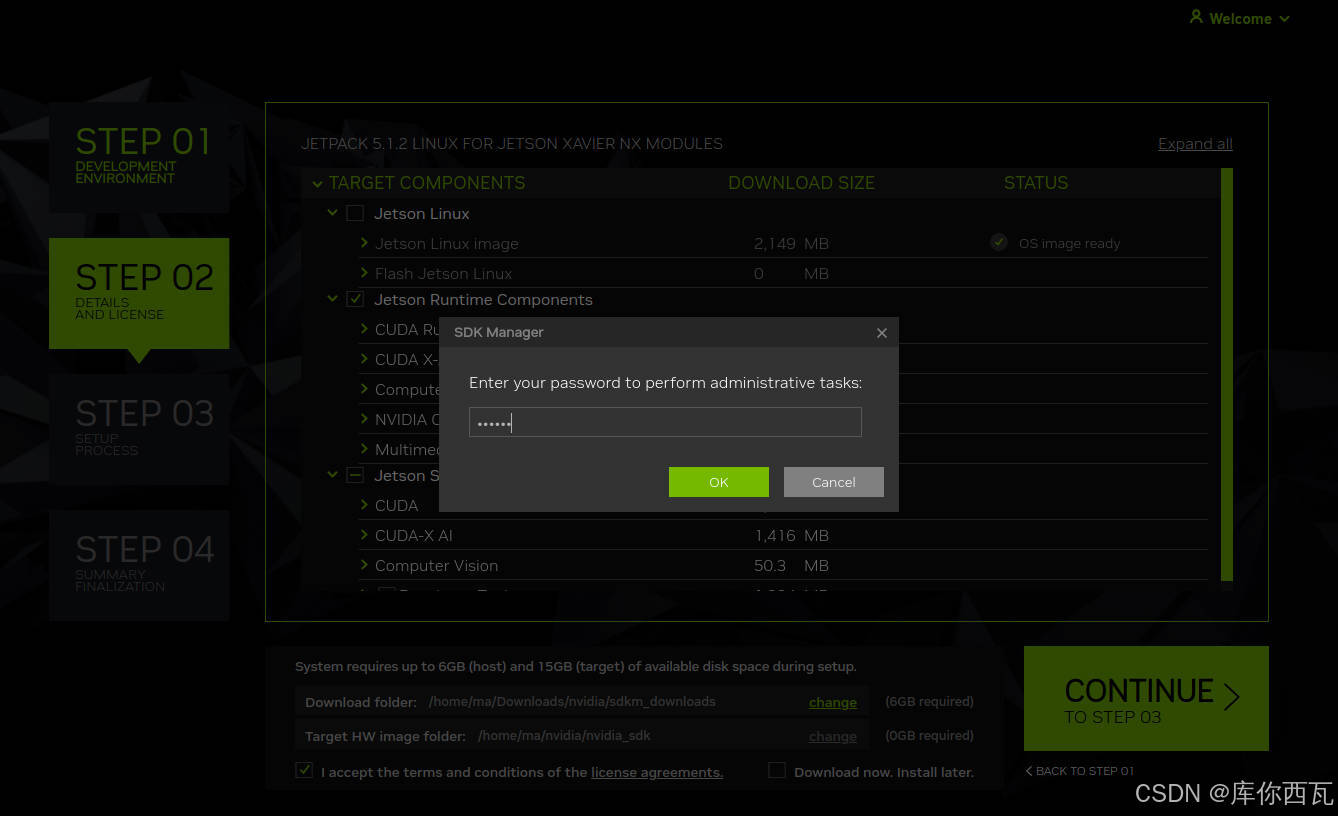This screenshot has width=1338, height=816.
Task: Click the OS image ready status icon
Action: [x=999, y=242]
